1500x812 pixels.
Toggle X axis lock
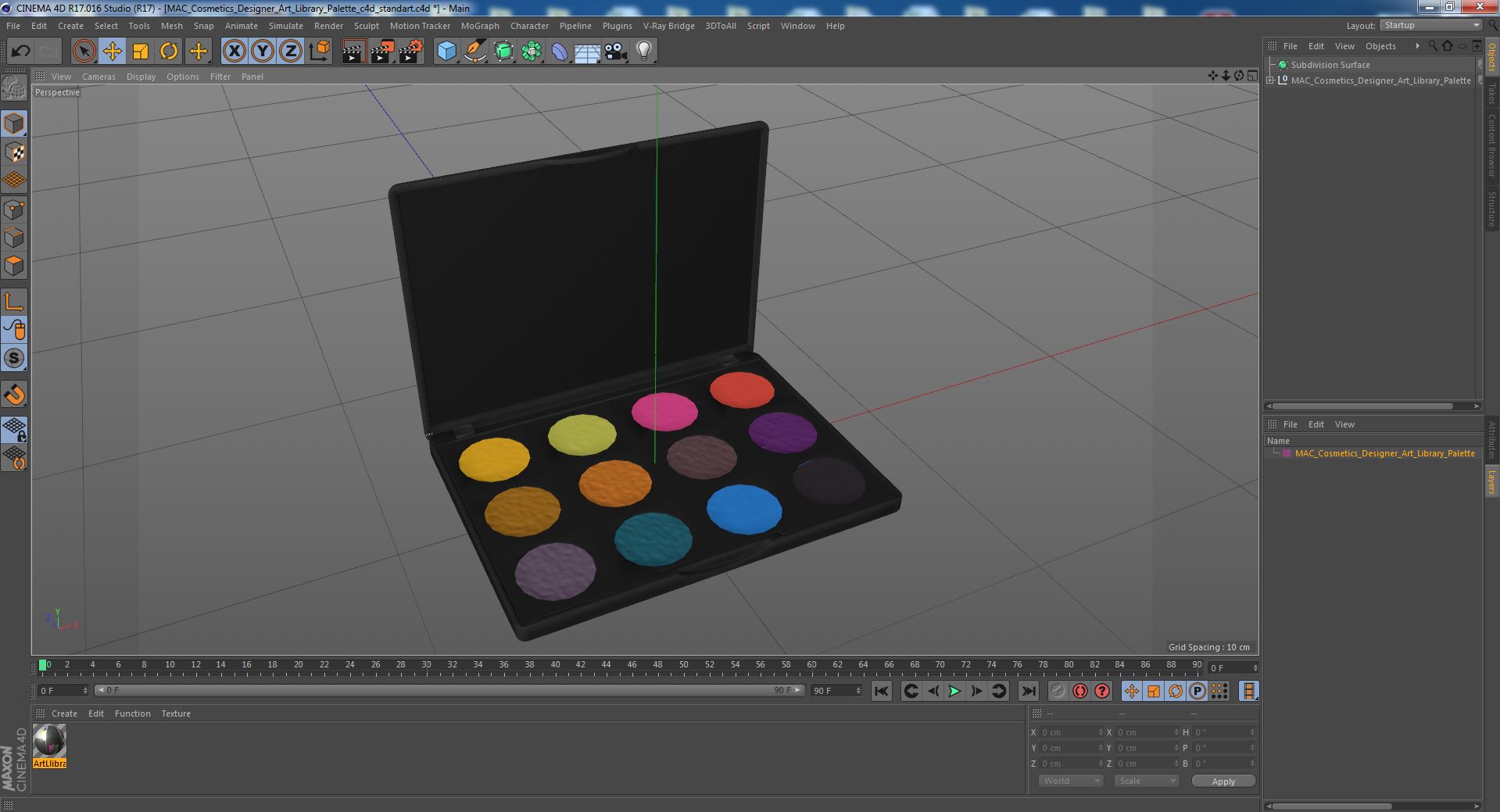point(234,52)
